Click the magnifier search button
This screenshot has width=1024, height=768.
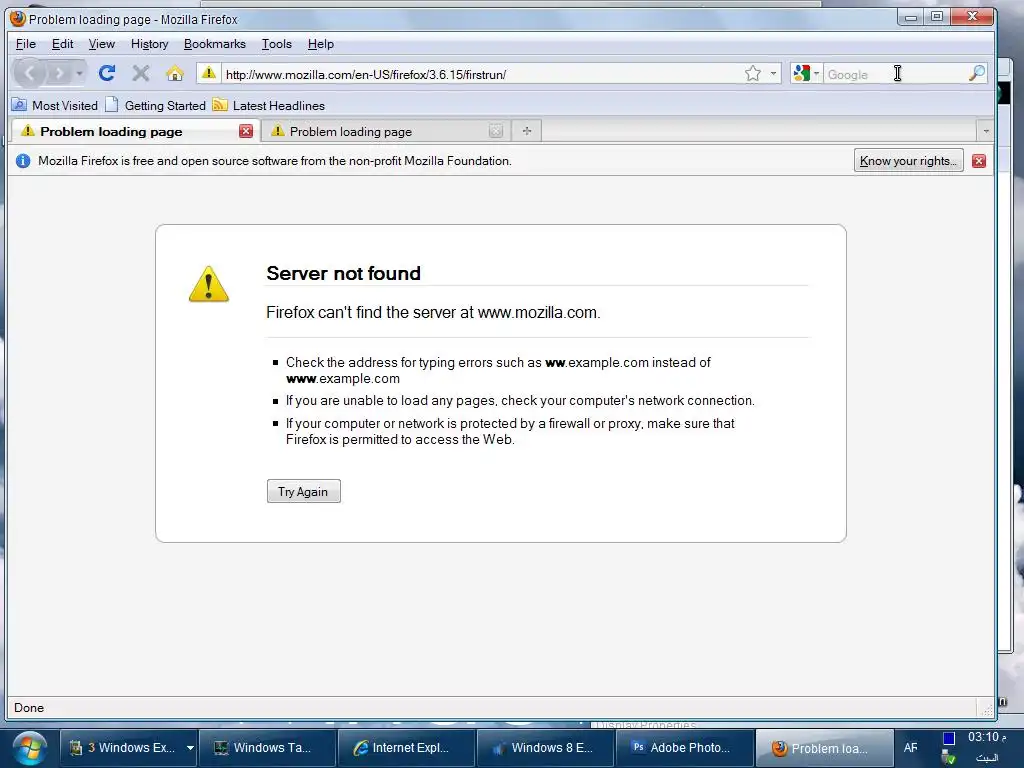[976, 73]
